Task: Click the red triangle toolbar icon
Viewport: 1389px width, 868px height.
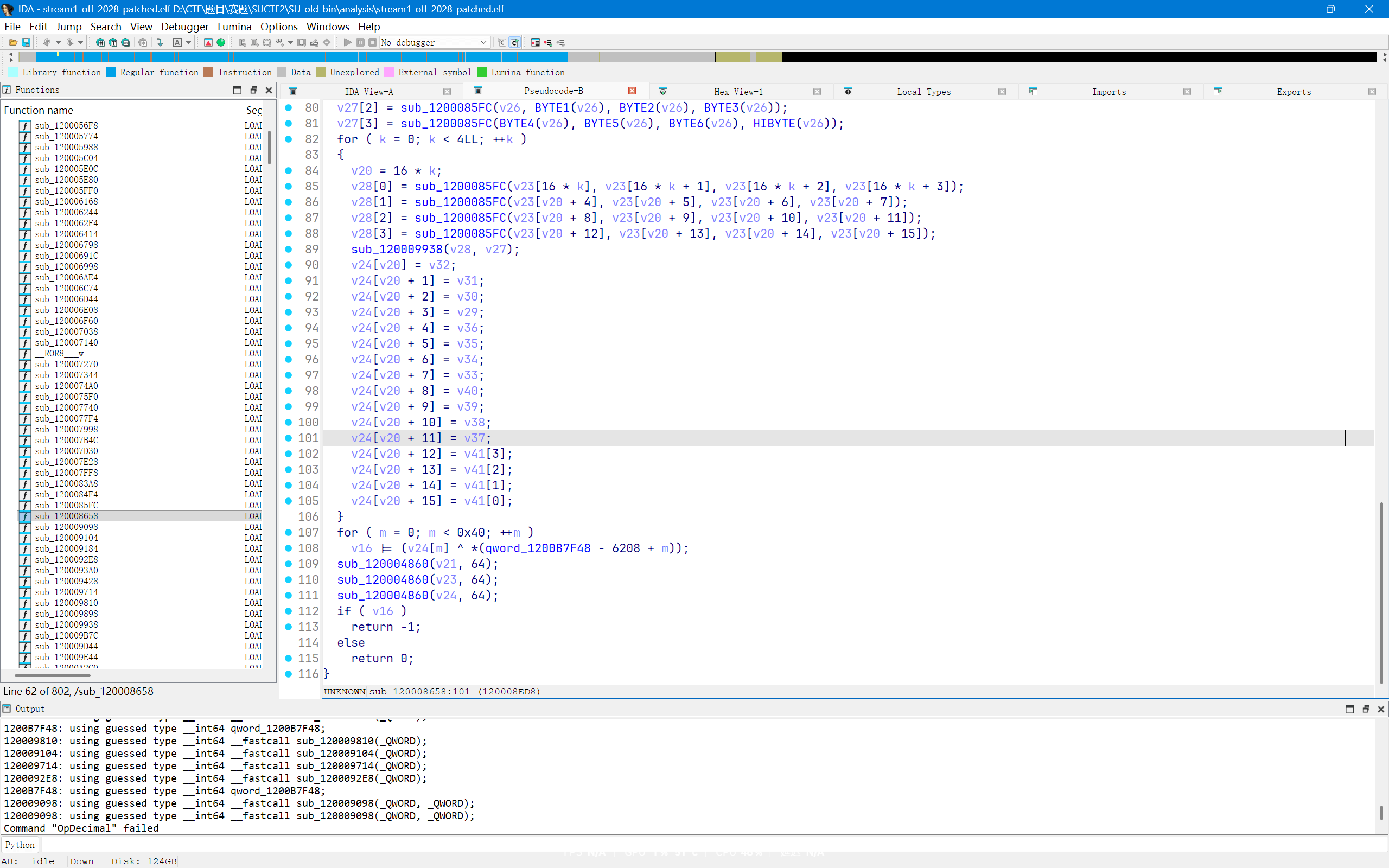Action: click(x=208, y=42)
